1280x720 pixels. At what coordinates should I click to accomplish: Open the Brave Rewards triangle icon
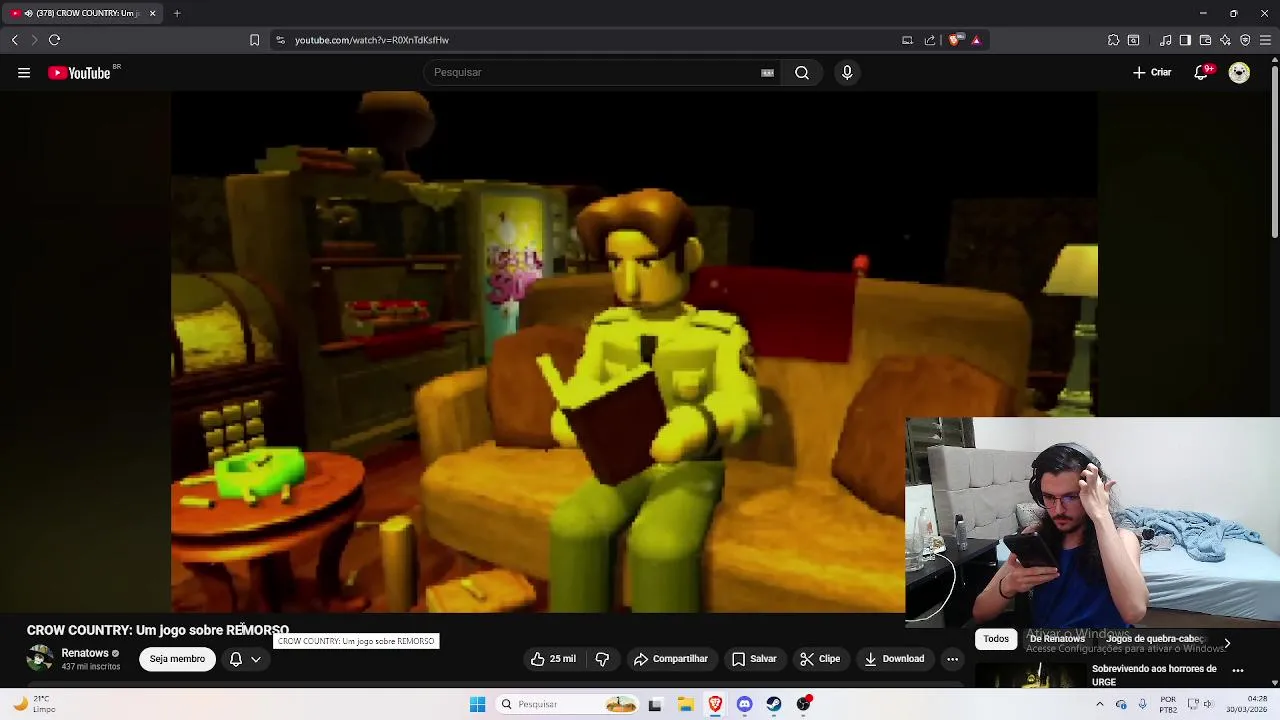(x=976, y=40)
